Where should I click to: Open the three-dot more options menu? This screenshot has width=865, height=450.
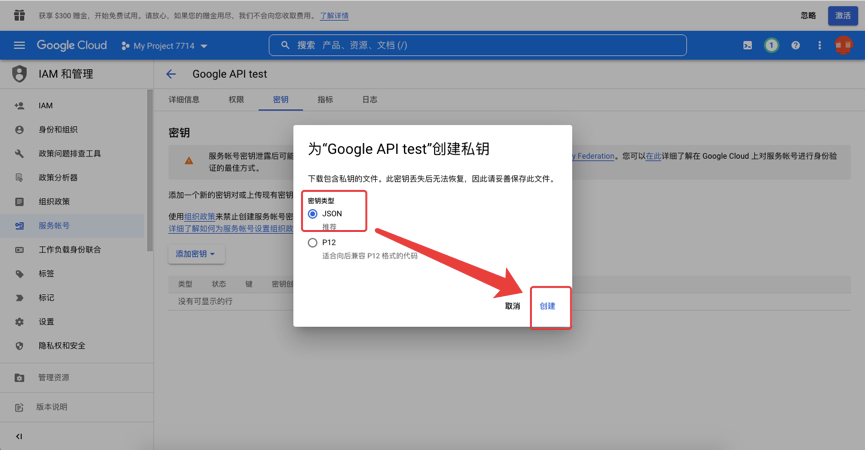pyautogui.click(x=819, y=45)
